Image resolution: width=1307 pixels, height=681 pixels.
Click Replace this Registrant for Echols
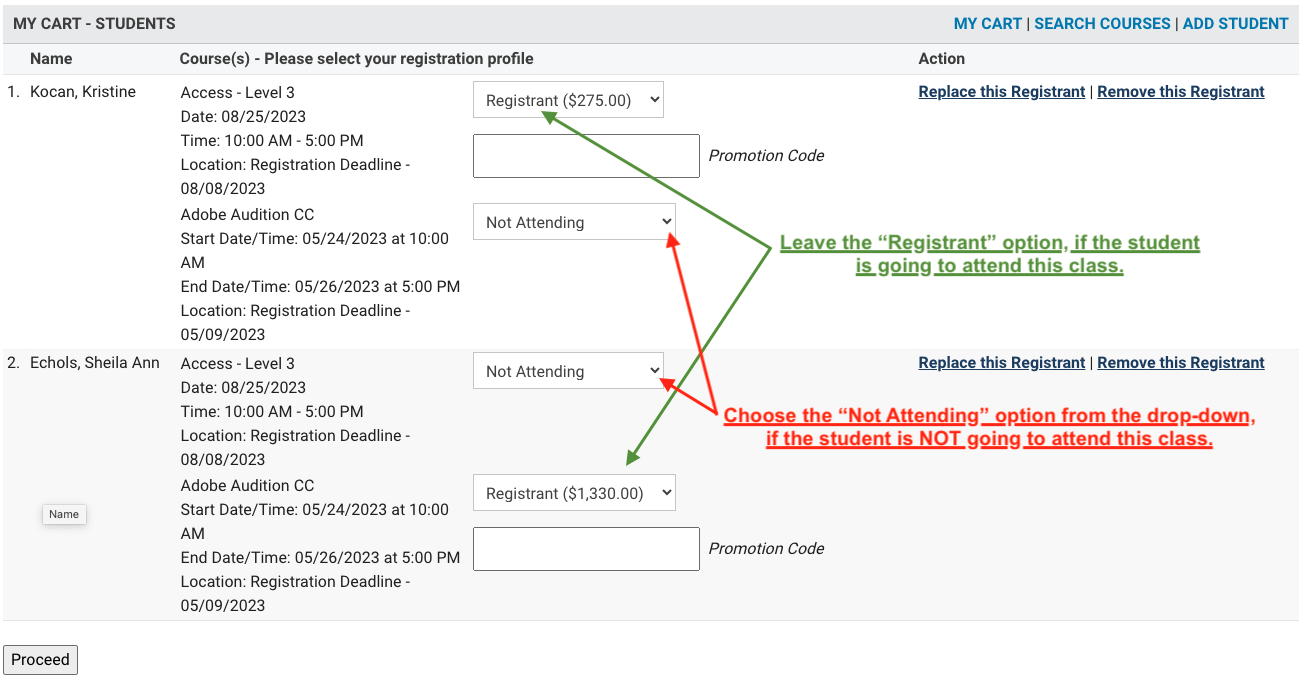click(x=1001, y=362)
